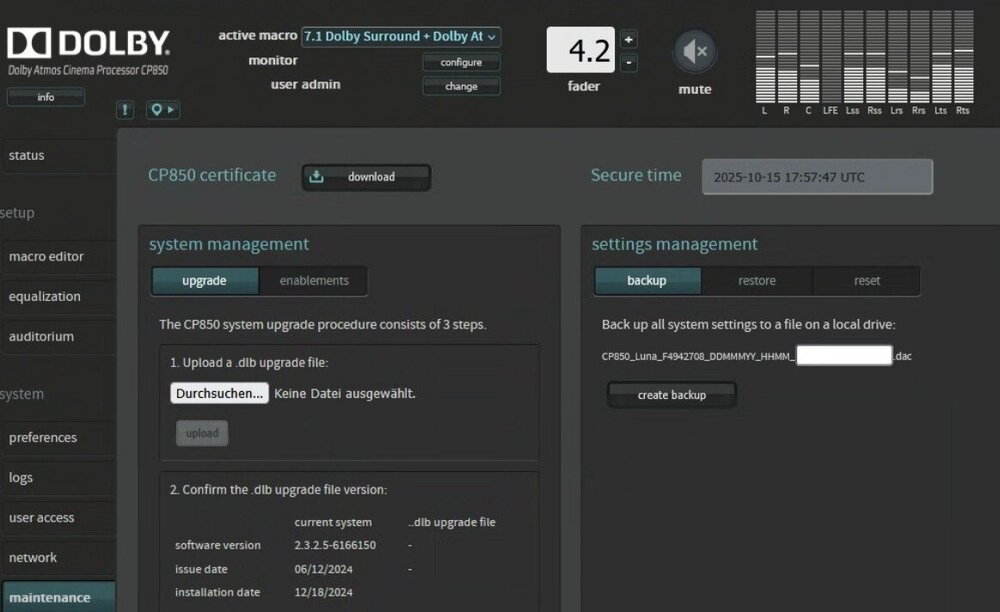The image size is (1000, 612).
Task: Download the CP850 certificate
Action: (x=366, y=177)
